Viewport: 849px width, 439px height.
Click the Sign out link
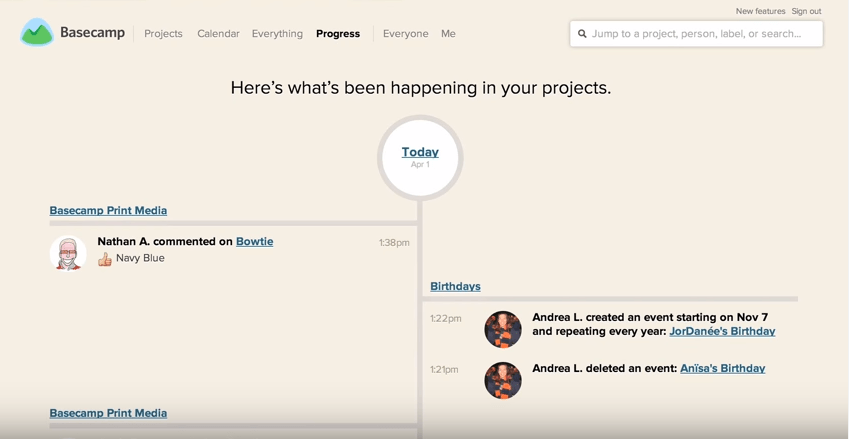point(806,11)
